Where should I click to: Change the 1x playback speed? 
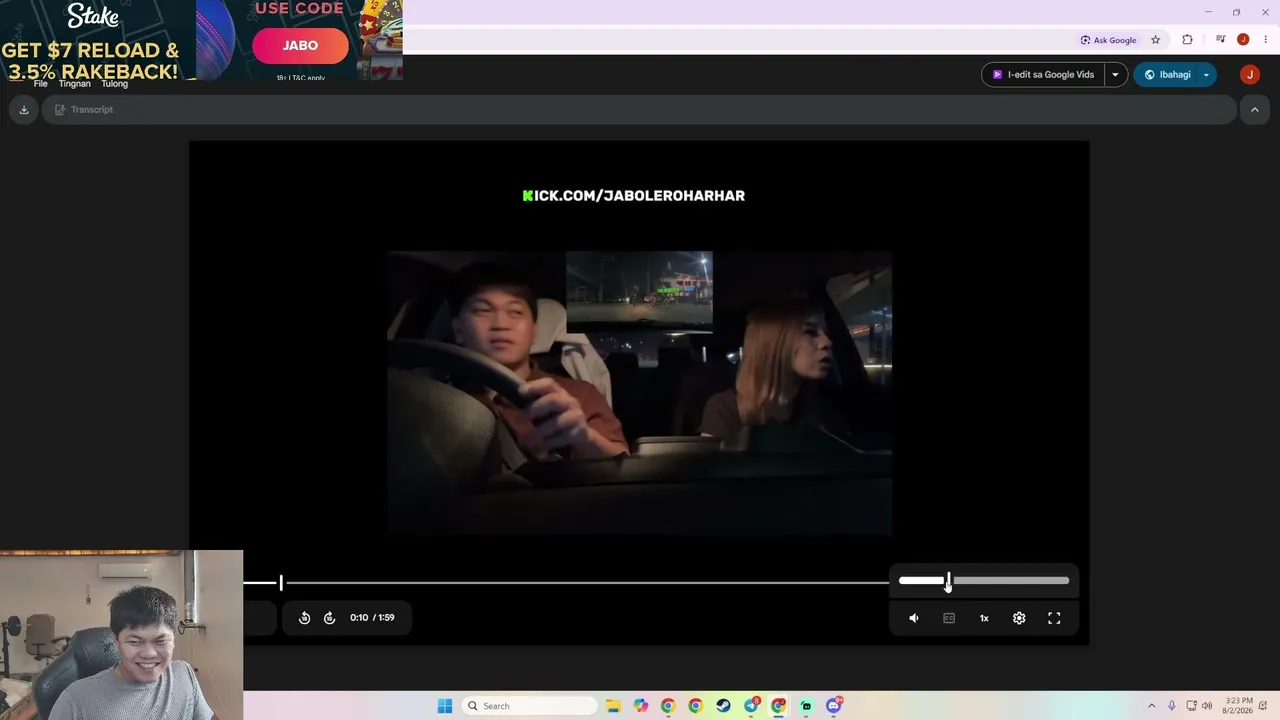984,618
